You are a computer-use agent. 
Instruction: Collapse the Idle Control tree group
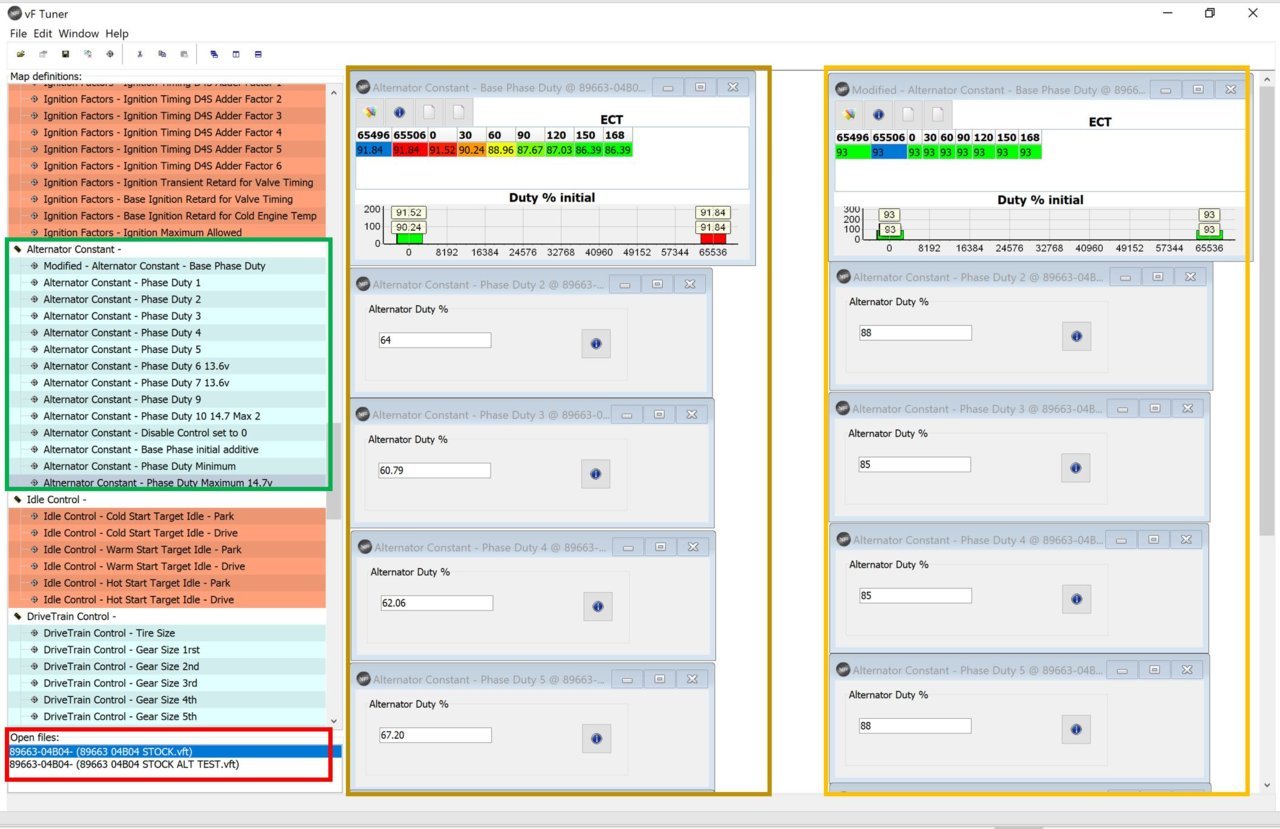(x=17, y=499)
